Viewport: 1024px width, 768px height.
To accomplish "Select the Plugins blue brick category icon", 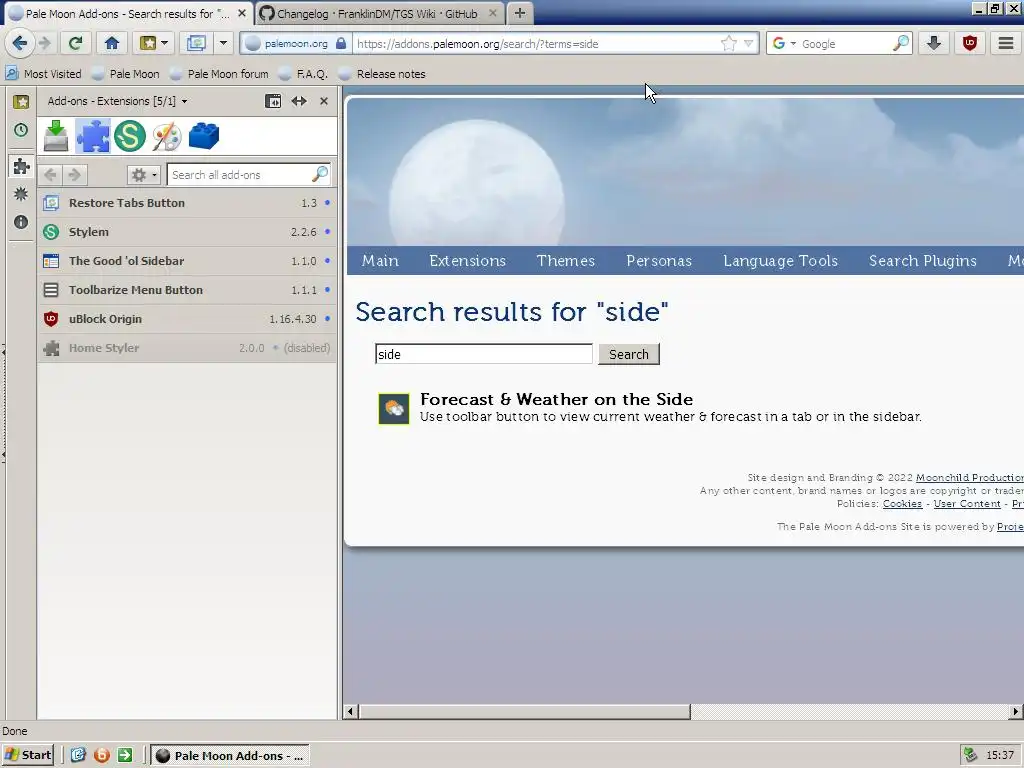I will [204, 136].
